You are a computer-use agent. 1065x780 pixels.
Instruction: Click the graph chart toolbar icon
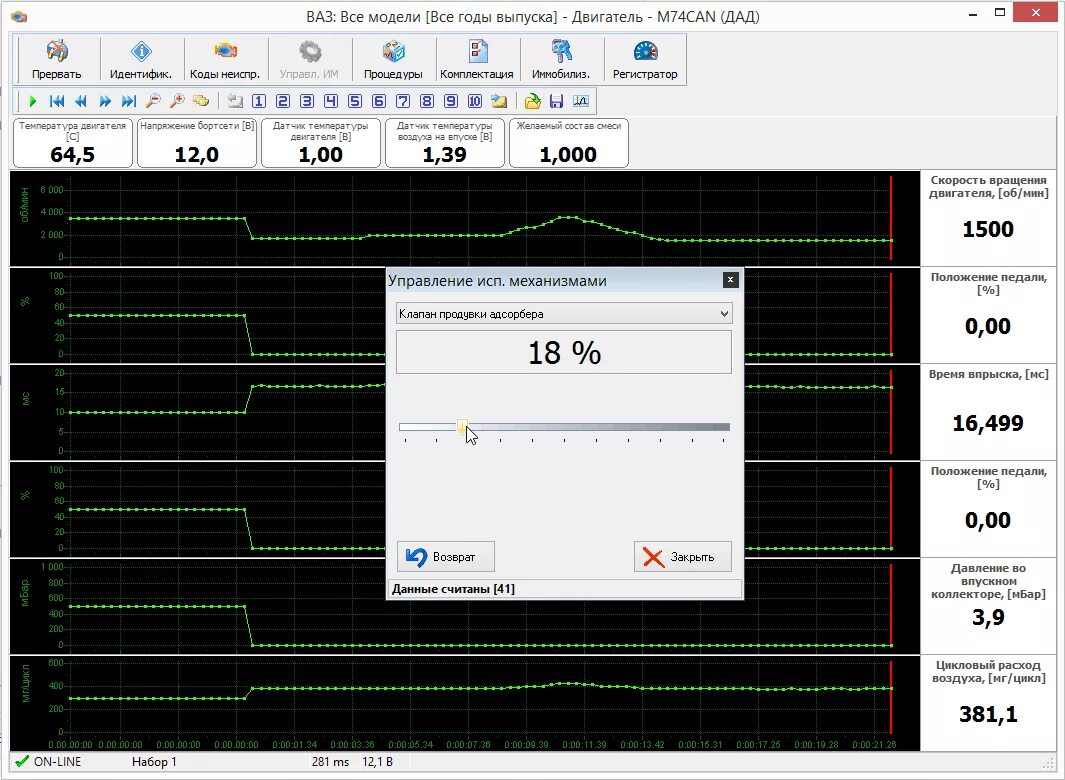580,101
